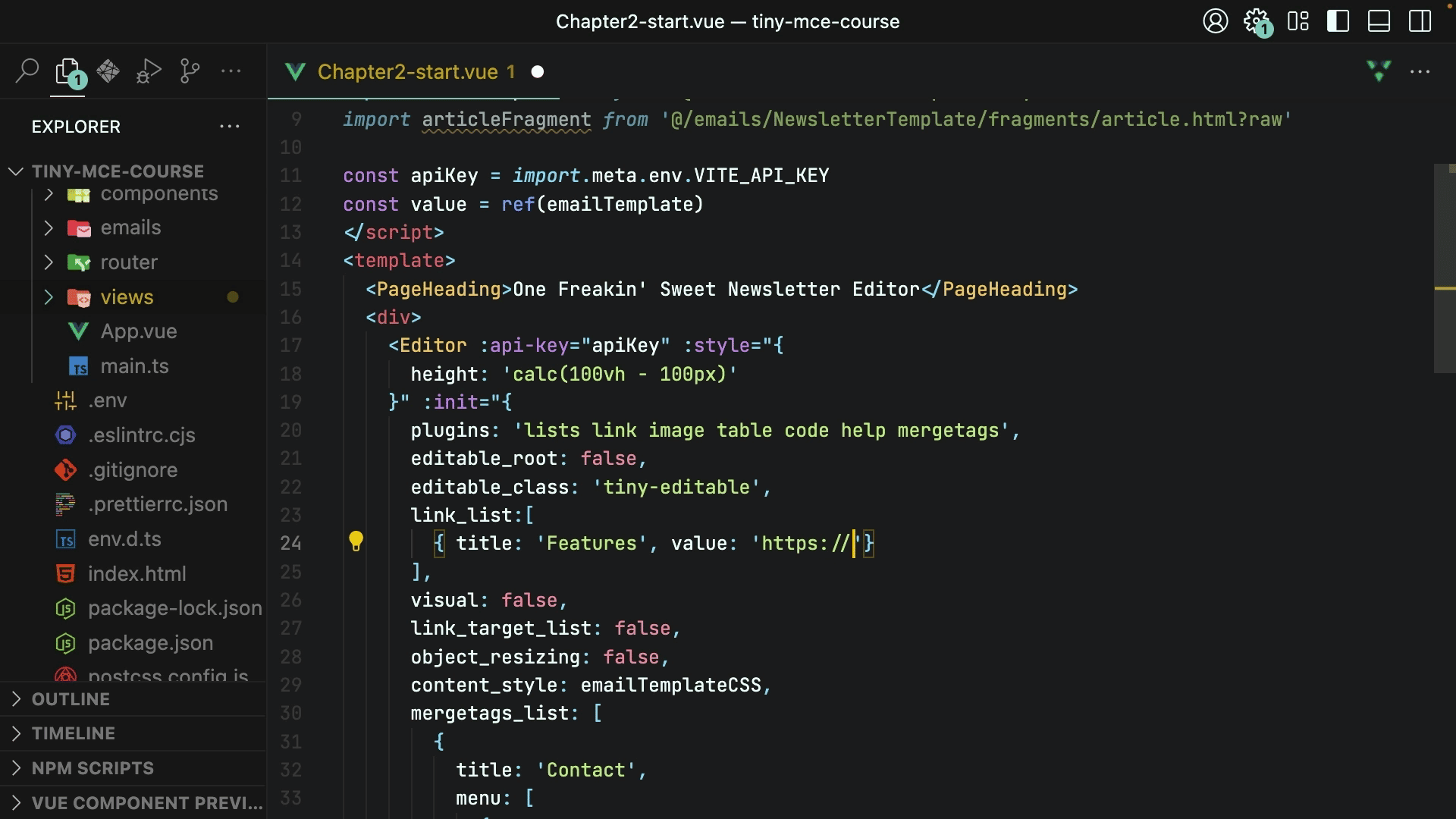Click the views folder icon
The height and width of the screenshot is (819, 1456).
pyautogui.click(x=79, y=297)
